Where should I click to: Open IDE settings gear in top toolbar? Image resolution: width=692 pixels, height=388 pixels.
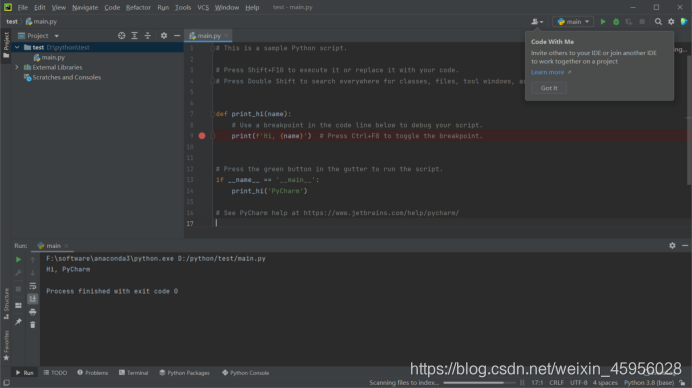click(671, 22)
